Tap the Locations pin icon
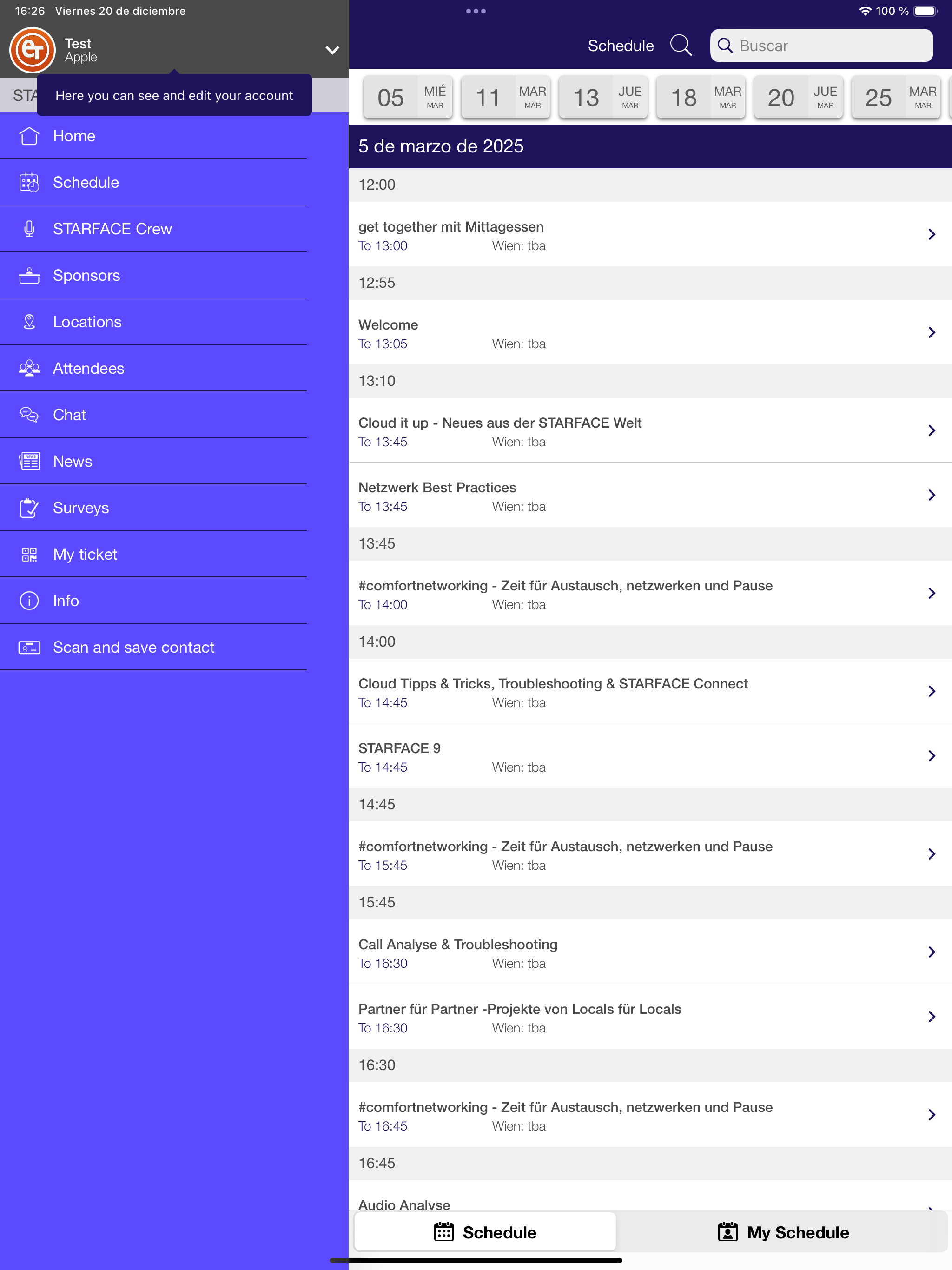The height and width of the screenshot is (1270, 952). 29,322
